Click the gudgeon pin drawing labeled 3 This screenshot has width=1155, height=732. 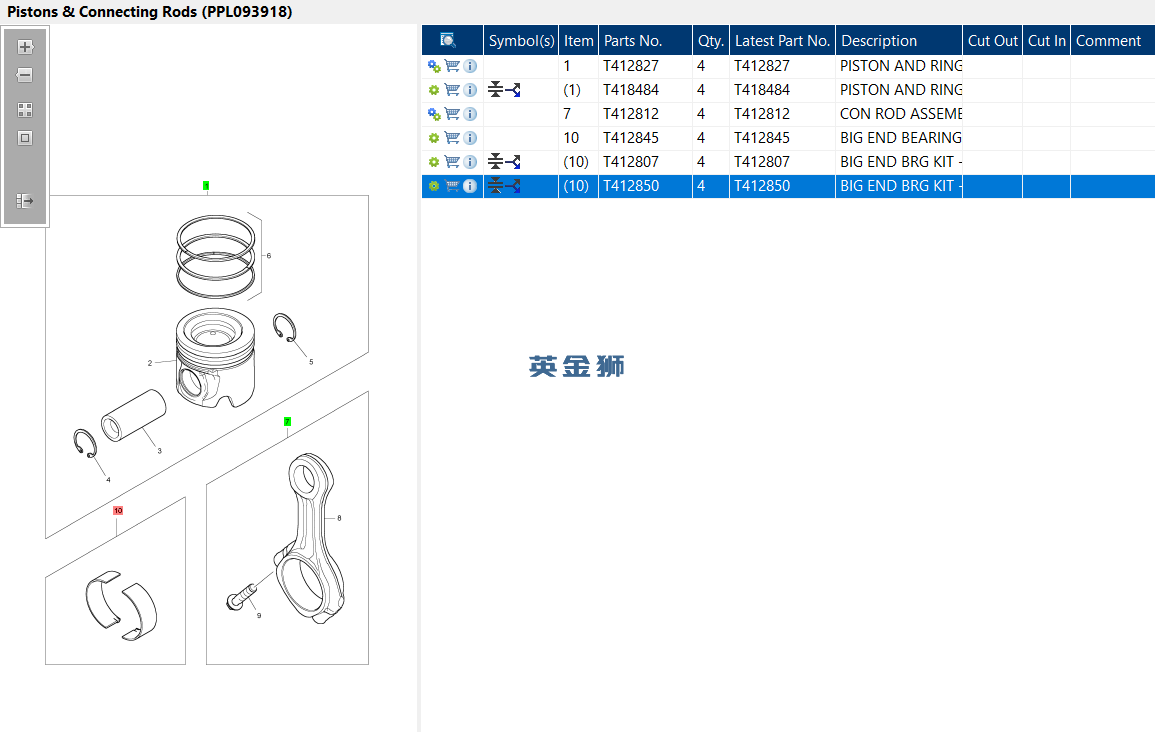[133, 415]
